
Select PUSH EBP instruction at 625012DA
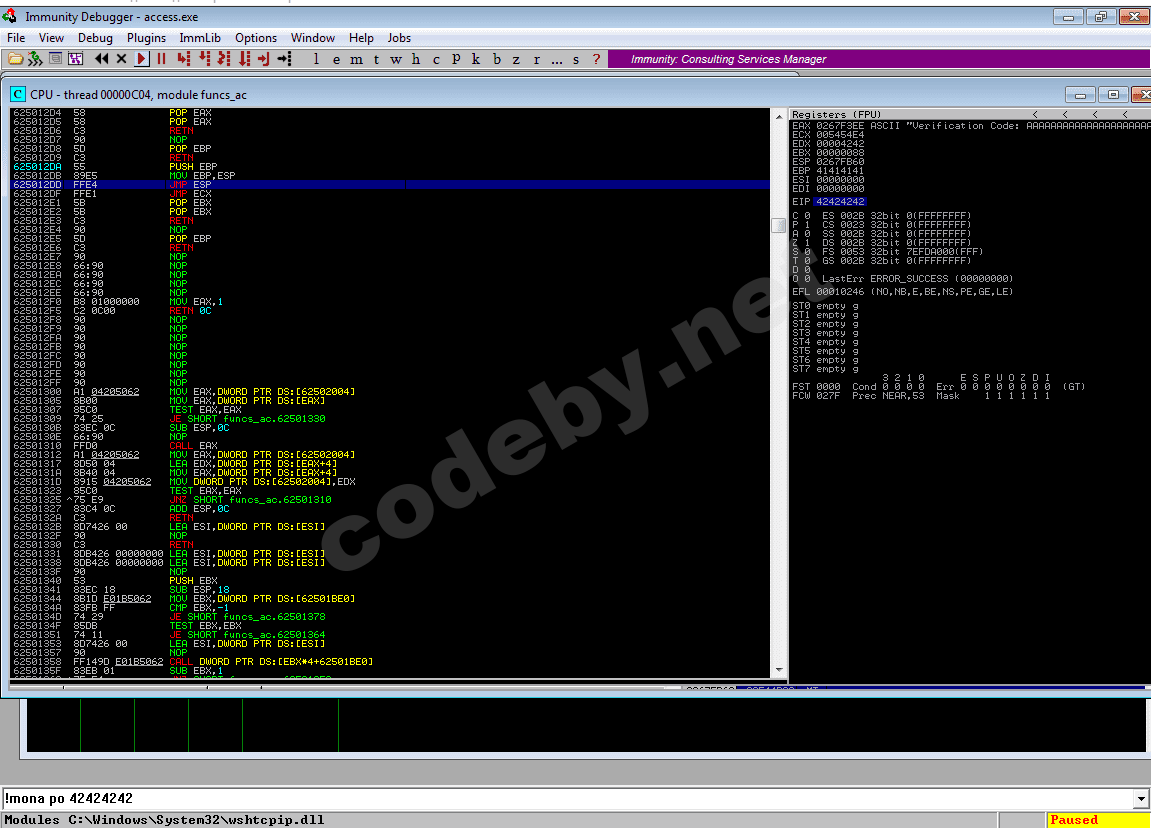(x=391, y=167)
